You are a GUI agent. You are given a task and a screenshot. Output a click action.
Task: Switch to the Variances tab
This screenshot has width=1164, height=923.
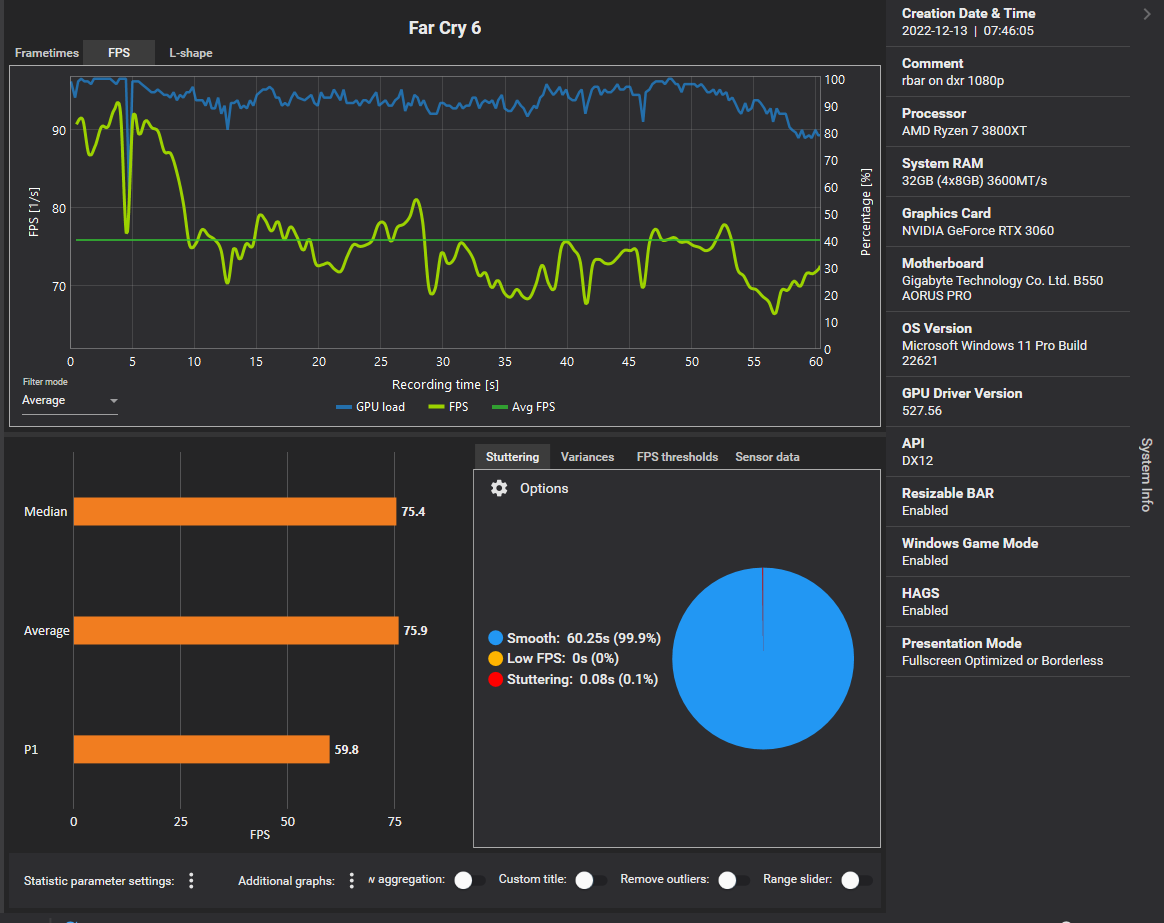click(587, 457)
